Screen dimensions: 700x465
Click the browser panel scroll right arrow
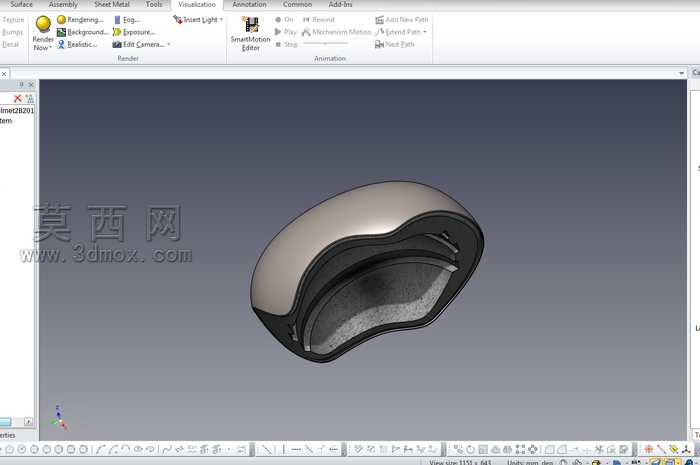[28, 421]
